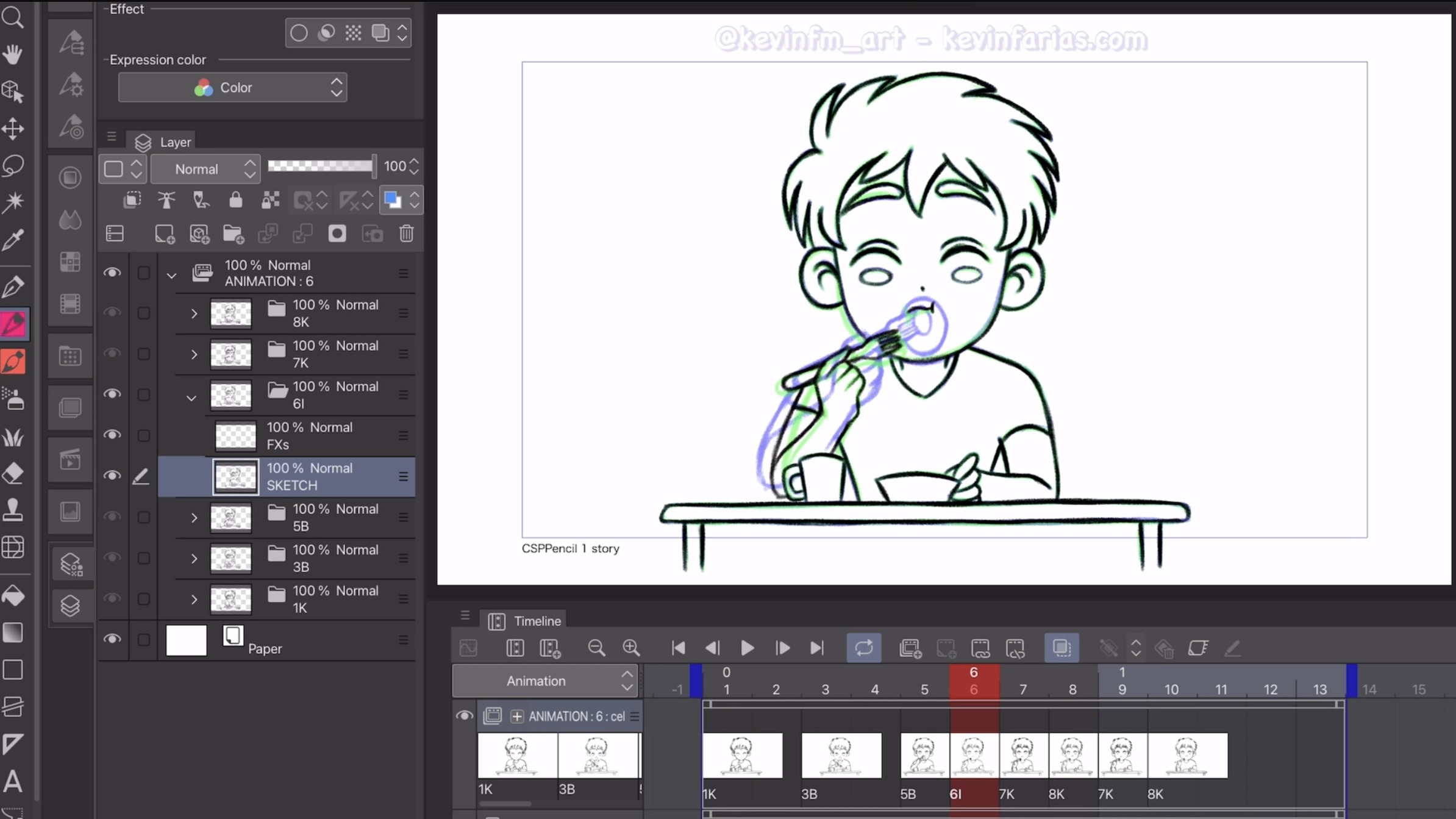Collapse the ANIMATION : 6 folder
This screenshot has height=819, width=1456.
pos(171,276)
